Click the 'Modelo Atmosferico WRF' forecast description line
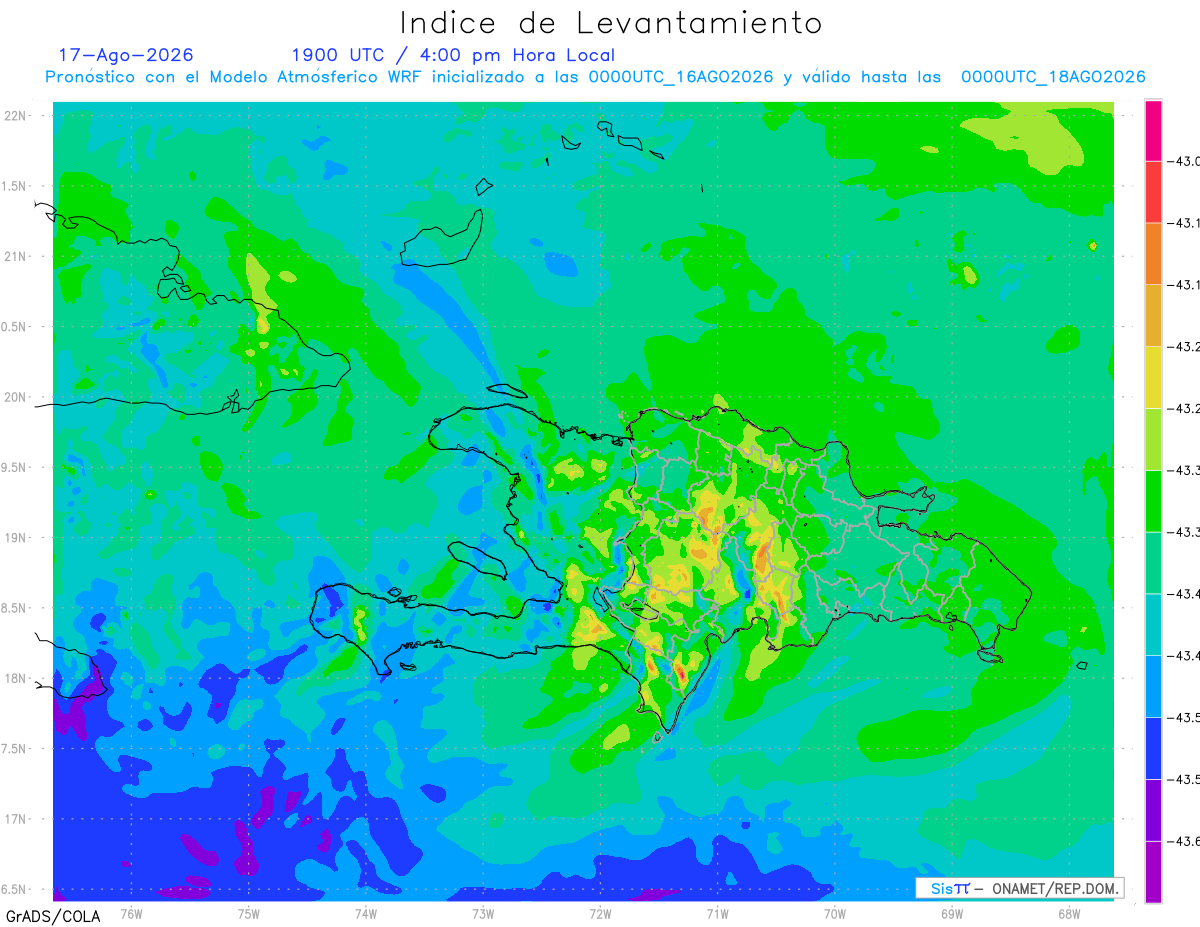Viewport: 1200px width, 927px height. click(x=595, y=77)
